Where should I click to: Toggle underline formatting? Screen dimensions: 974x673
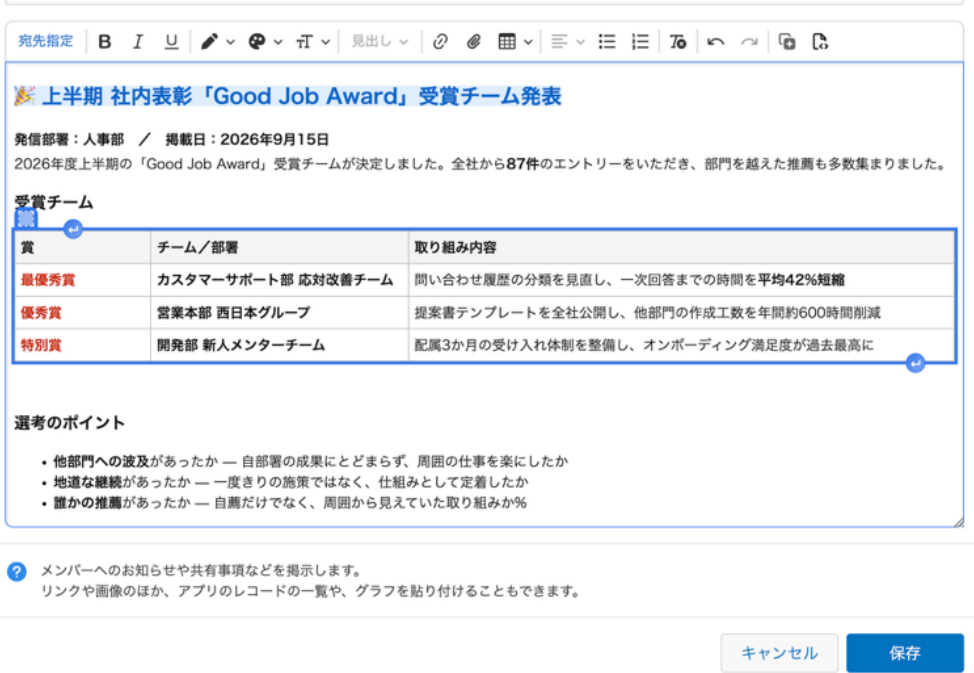pyautogui.click(x=171, y=42)
